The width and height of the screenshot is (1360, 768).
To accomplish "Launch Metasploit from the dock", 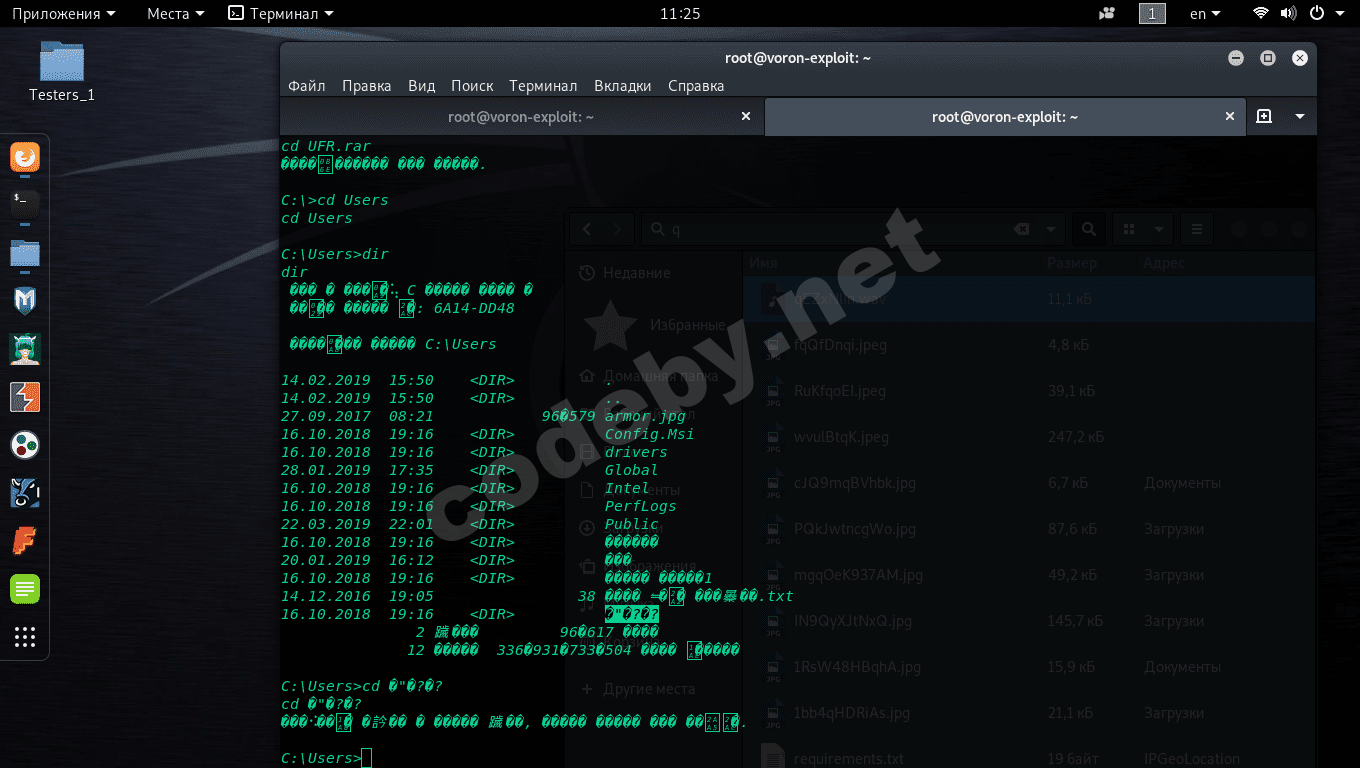I will pos(25,300).
